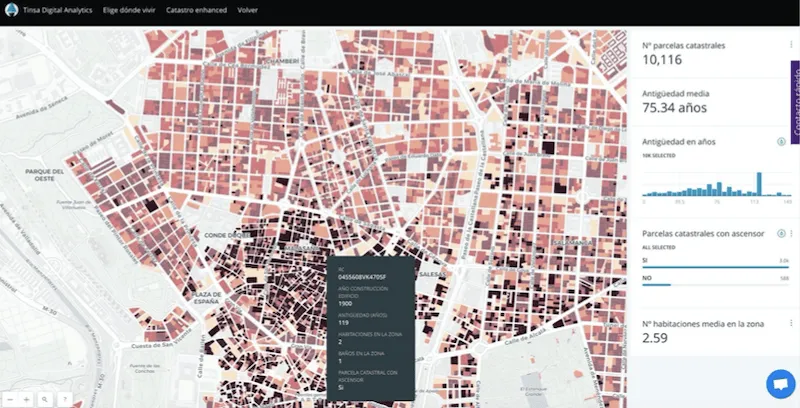Toggle the NO ascensor category filter
This screenshot has width=800, height=408.
pyautogui.click(x=647, y=278)
